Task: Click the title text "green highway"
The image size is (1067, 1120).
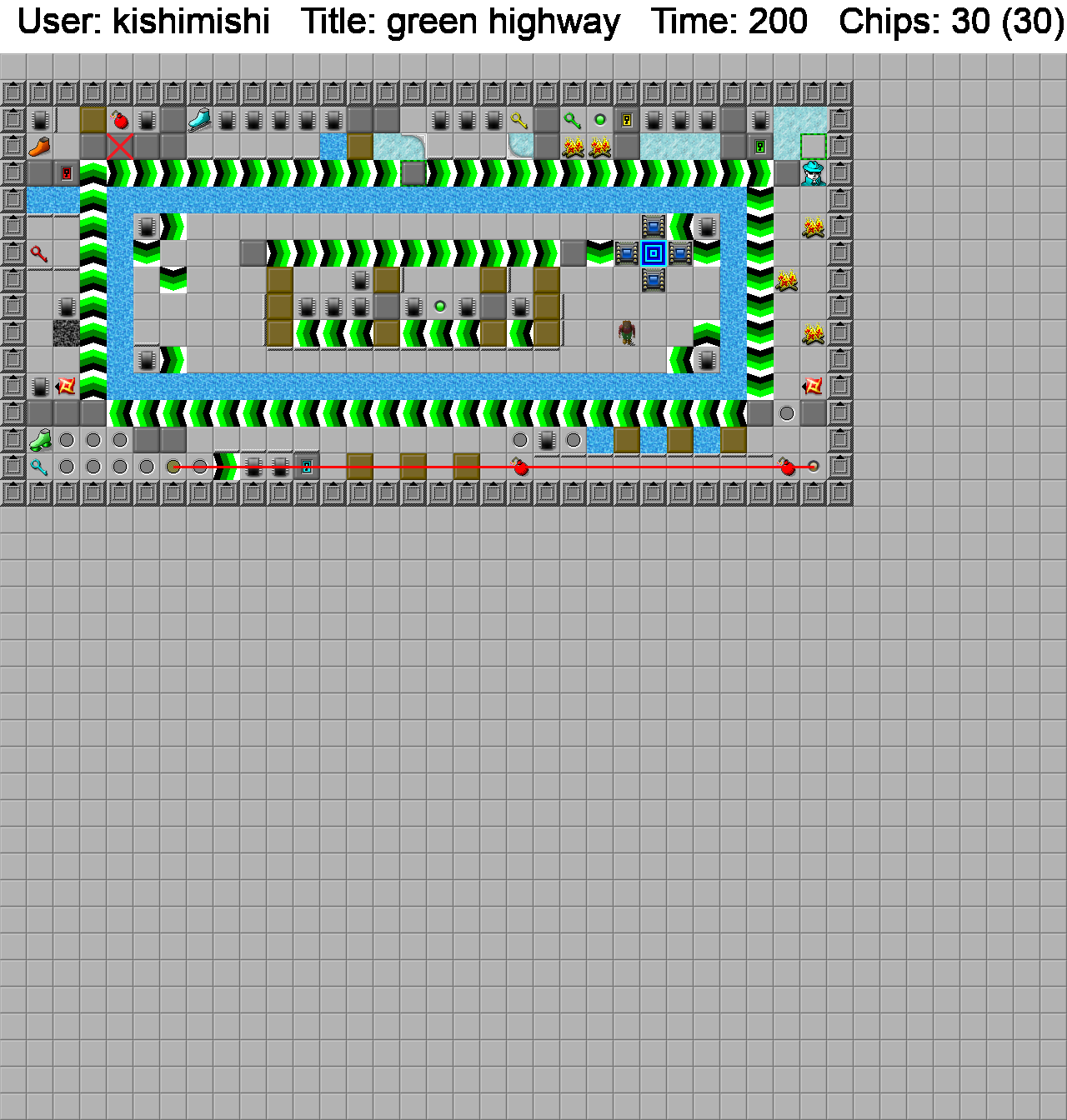Action: point(461,22)
